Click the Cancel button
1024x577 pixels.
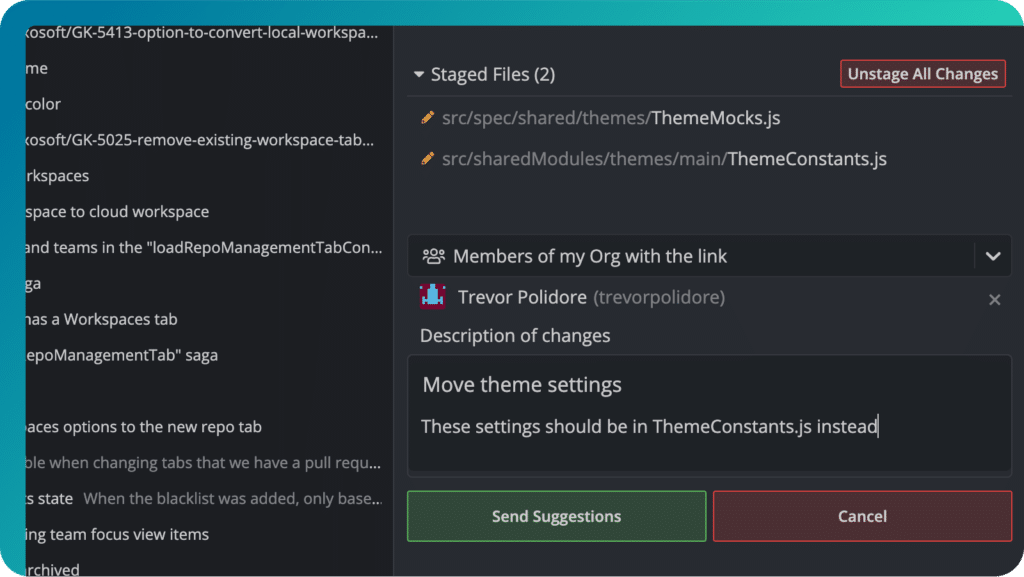click(862, 516)
